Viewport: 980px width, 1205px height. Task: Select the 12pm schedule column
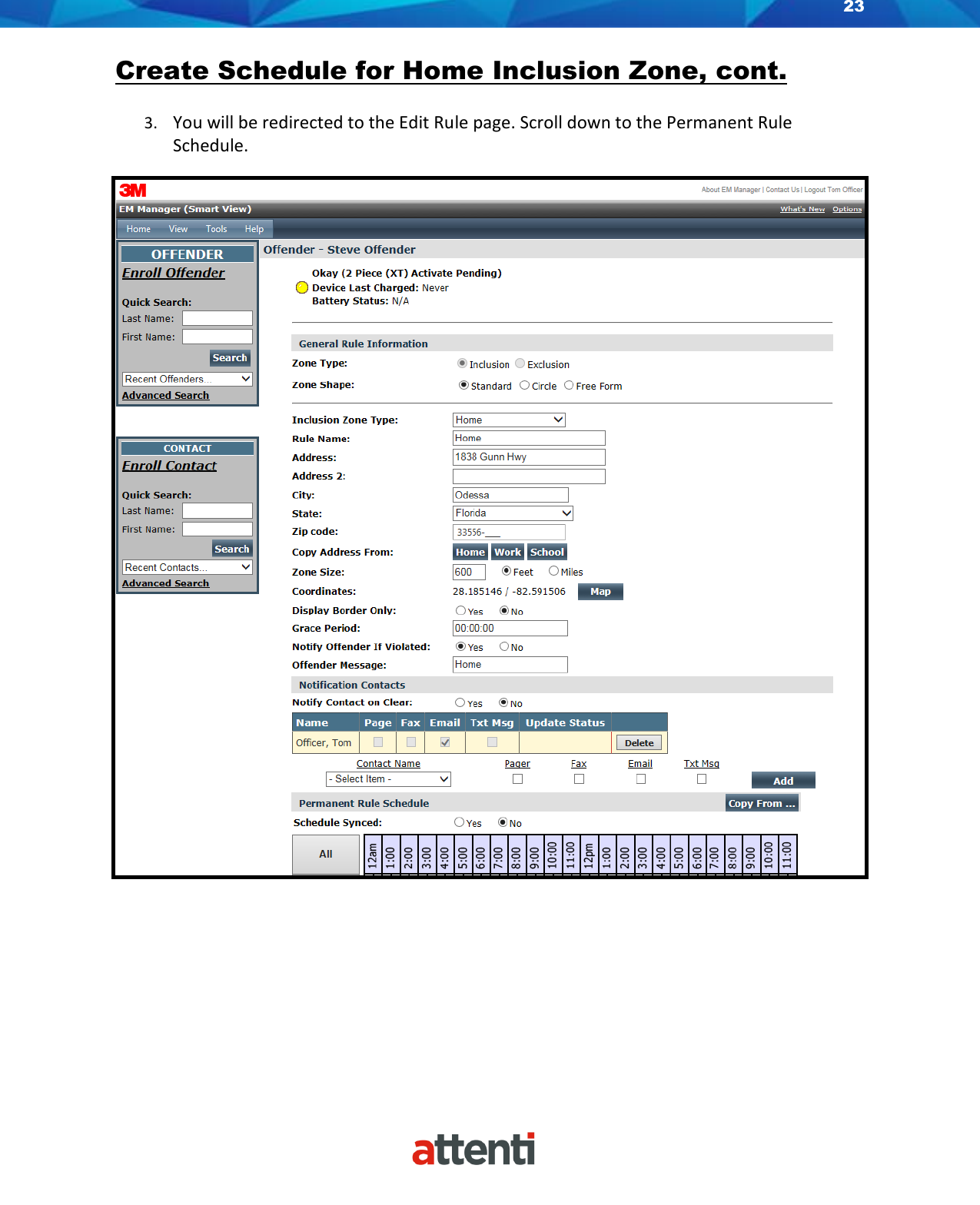[590, 855]
